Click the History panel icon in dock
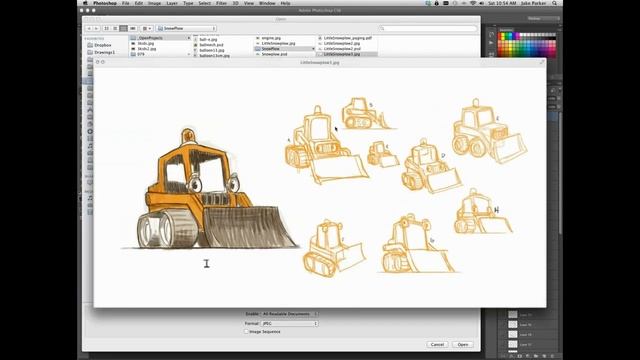Viewport: 640px width, 360px height. click(491, 35)
